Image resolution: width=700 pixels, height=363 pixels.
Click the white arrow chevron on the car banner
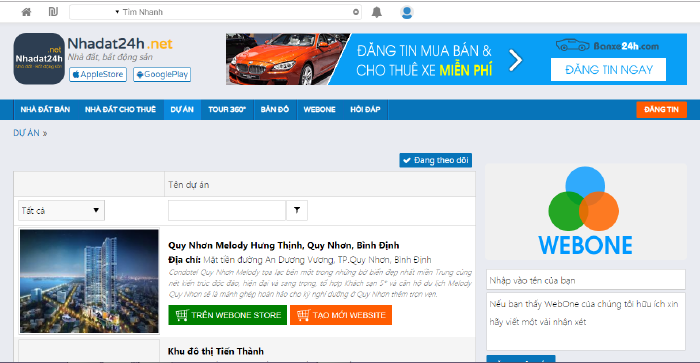516,60
